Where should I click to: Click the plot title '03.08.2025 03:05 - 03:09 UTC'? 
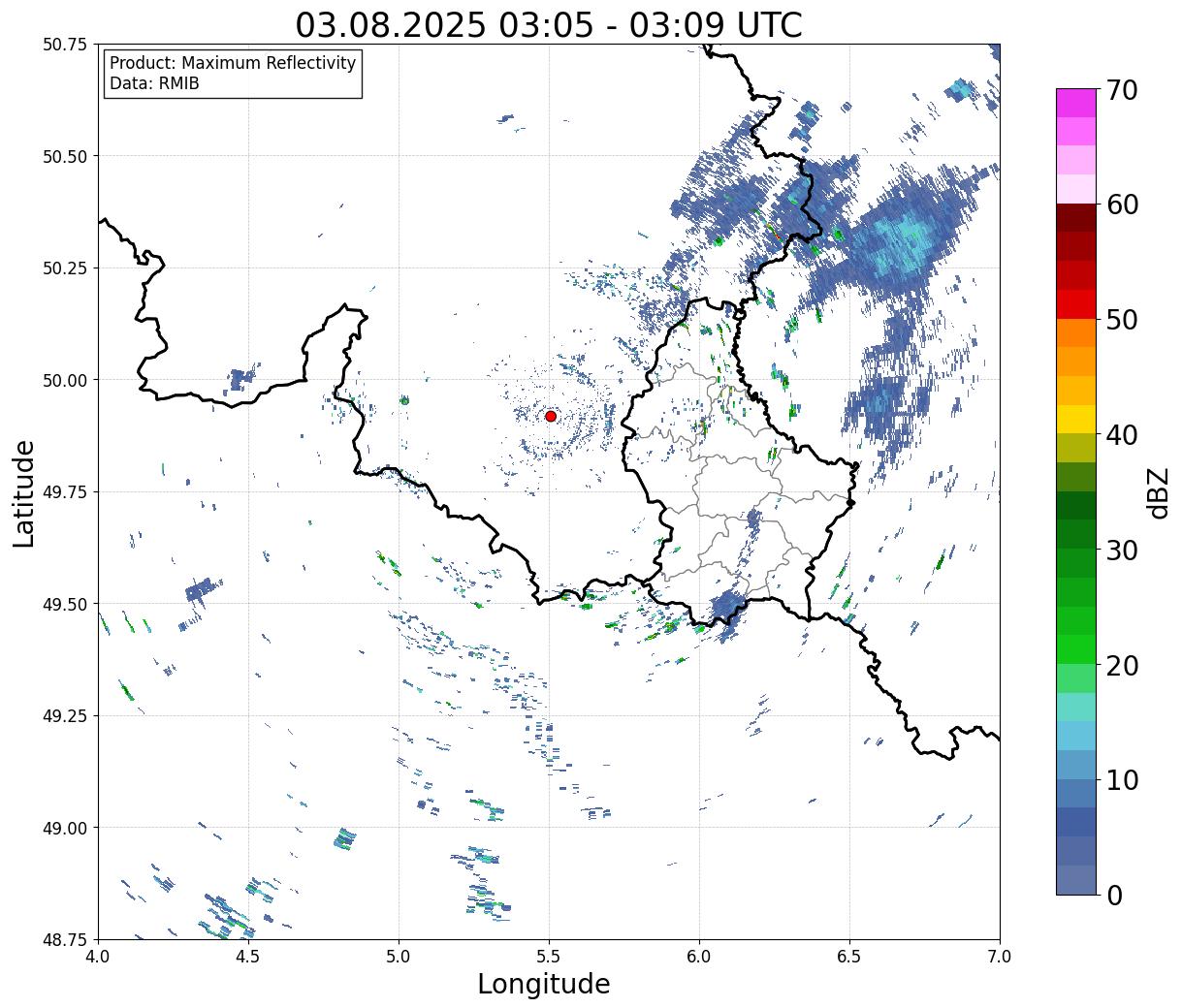(x=549, y=24)
